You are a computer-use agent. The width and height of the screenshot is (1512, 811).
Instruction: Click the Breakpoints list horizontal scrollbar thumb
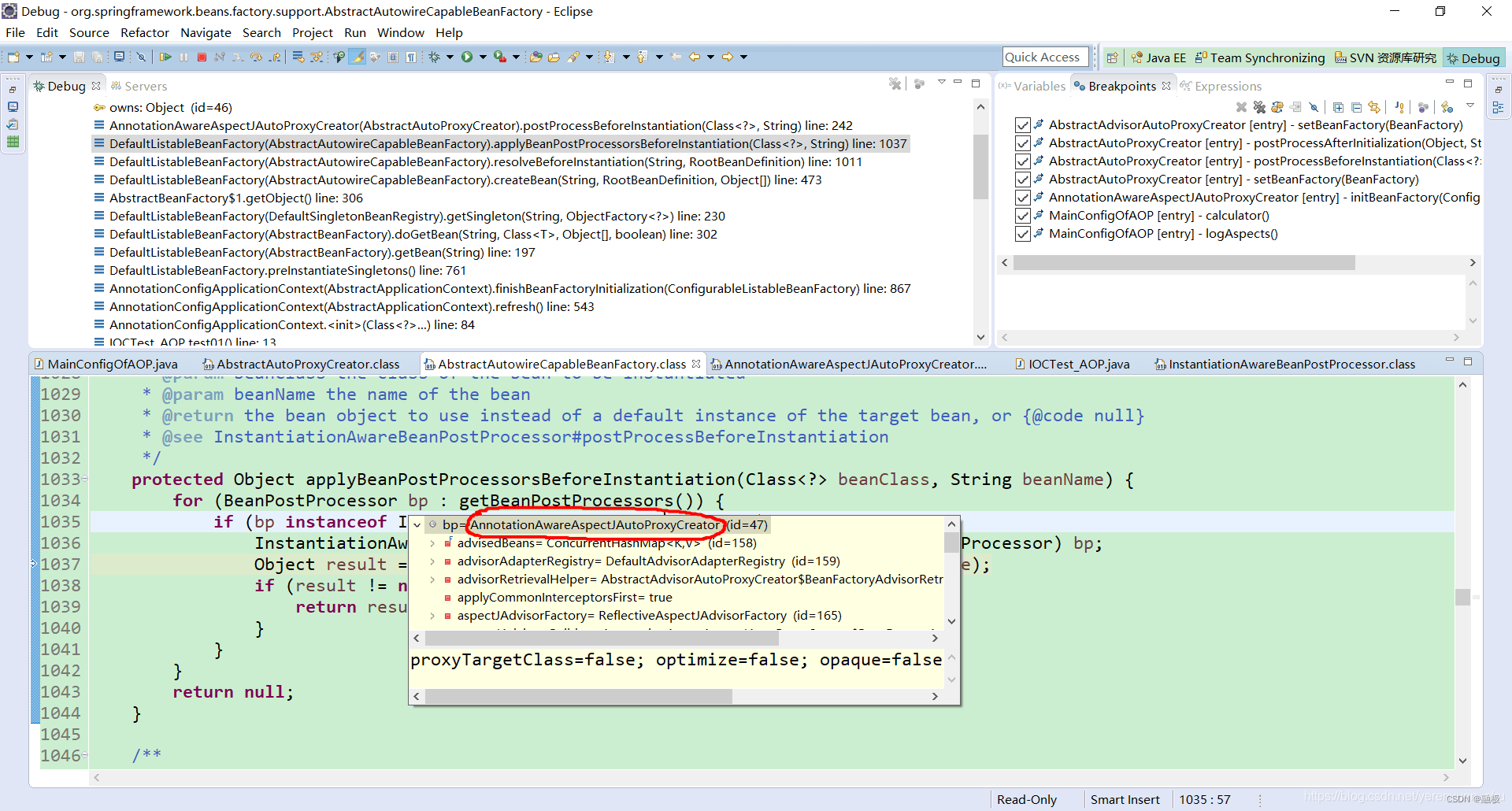click(1184, 262)
